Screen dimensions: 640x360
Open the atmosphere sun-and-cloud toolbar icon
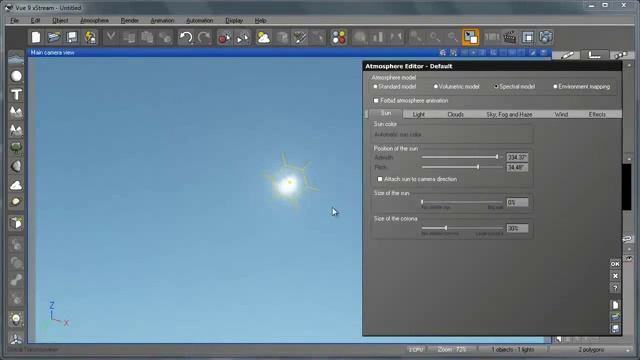[263, 38]
